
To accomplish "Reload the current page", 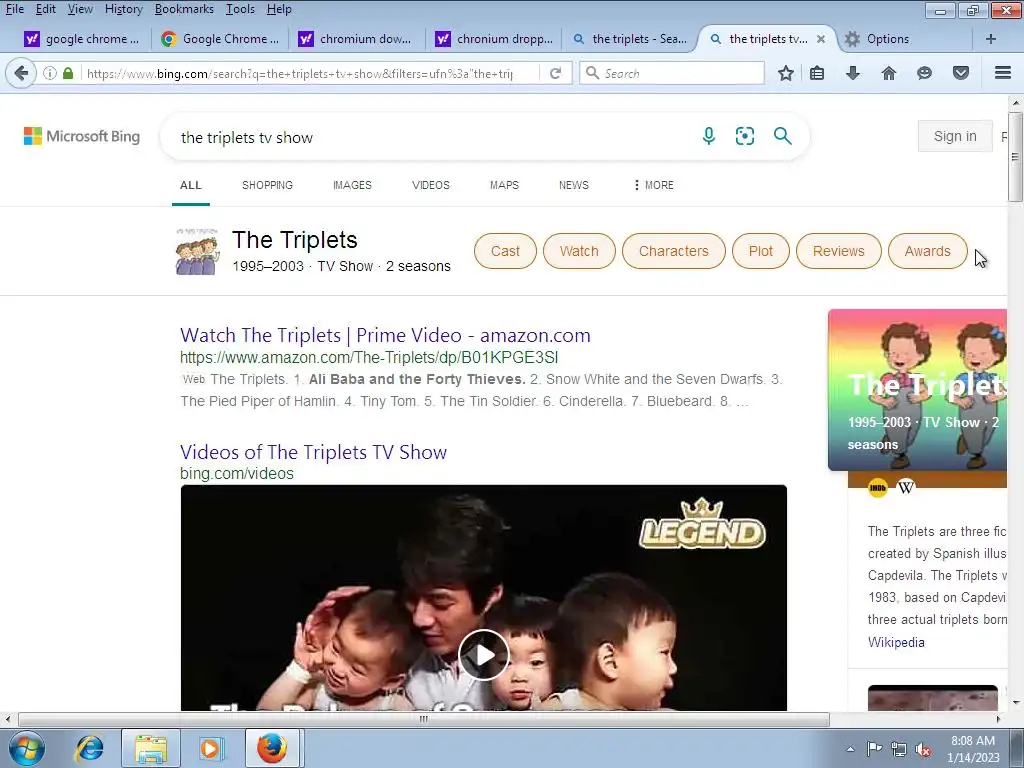I will coord(555,73).
